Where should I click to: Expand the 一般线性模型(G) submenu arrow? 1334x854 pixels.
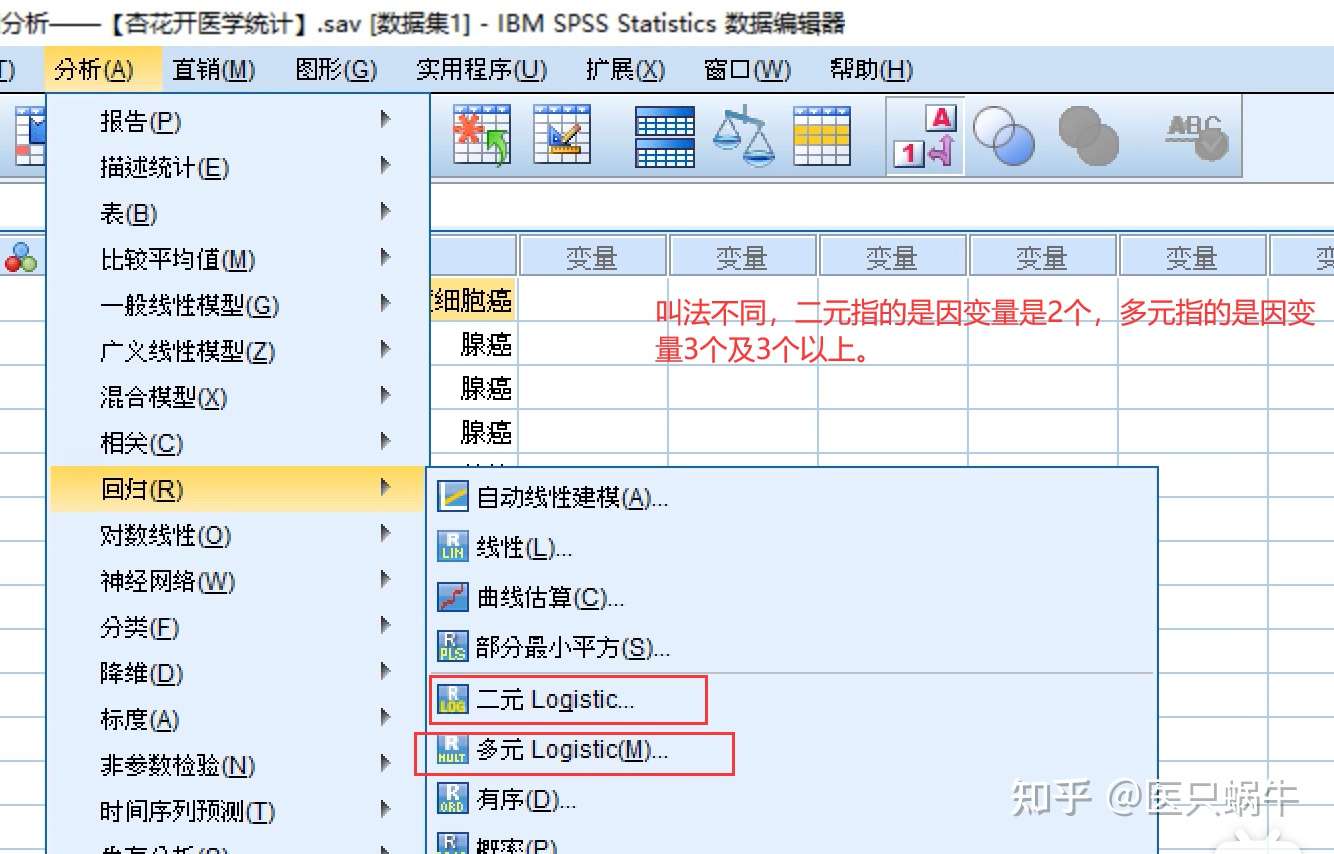click(386, 304)
